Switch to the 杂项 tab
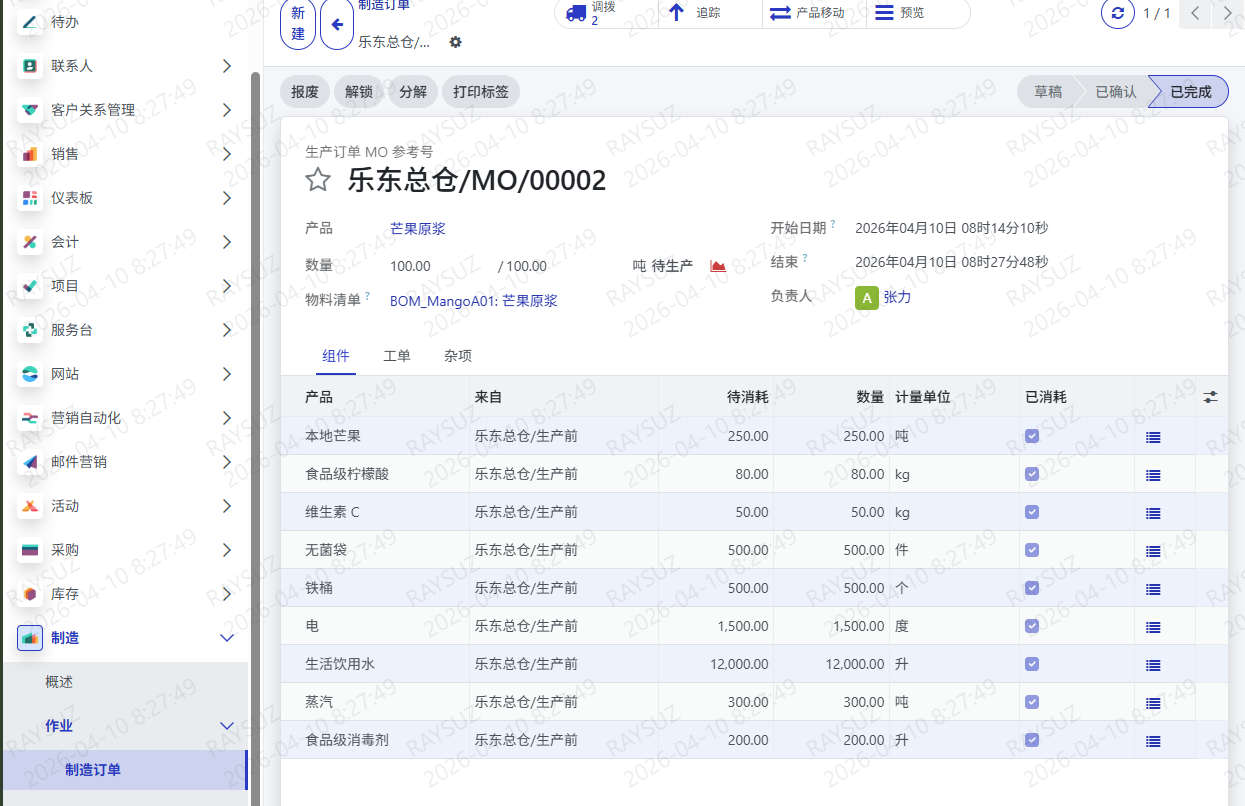The height and width of the screenshot is (806, 1245). pyautogui.click(x=458, y=356)
